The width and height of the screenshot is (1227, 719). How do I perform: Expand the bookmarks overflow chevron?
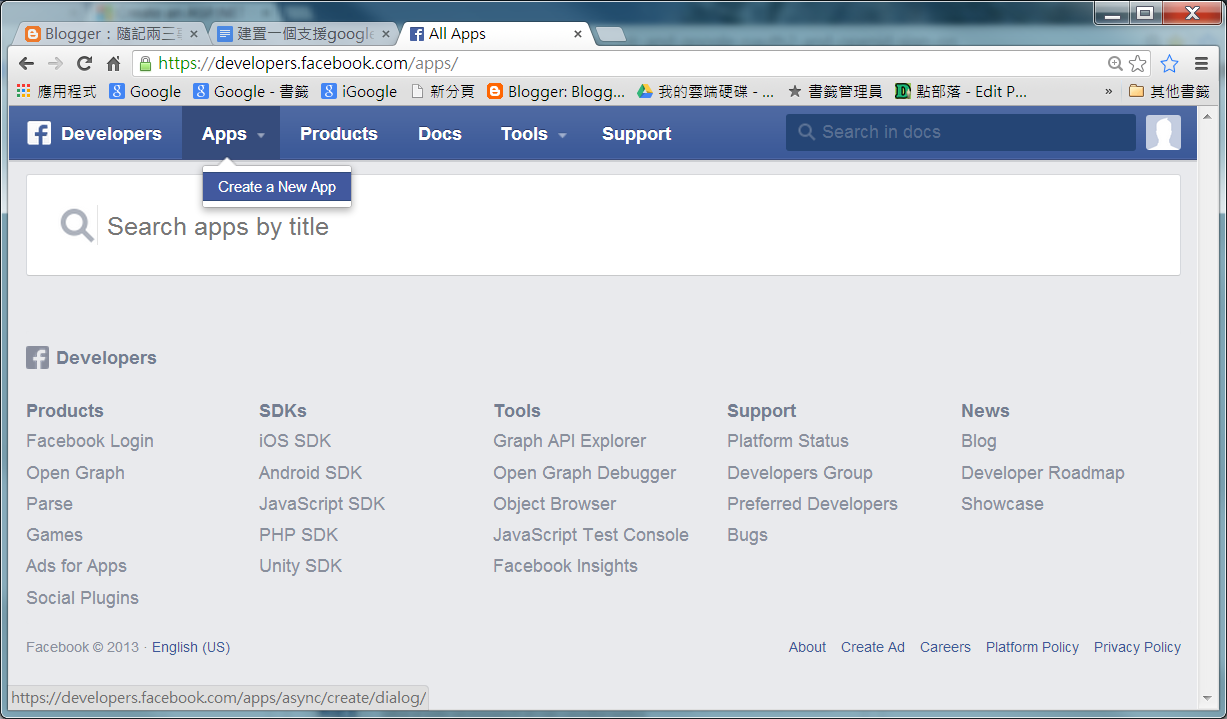tap(1108, 91)
